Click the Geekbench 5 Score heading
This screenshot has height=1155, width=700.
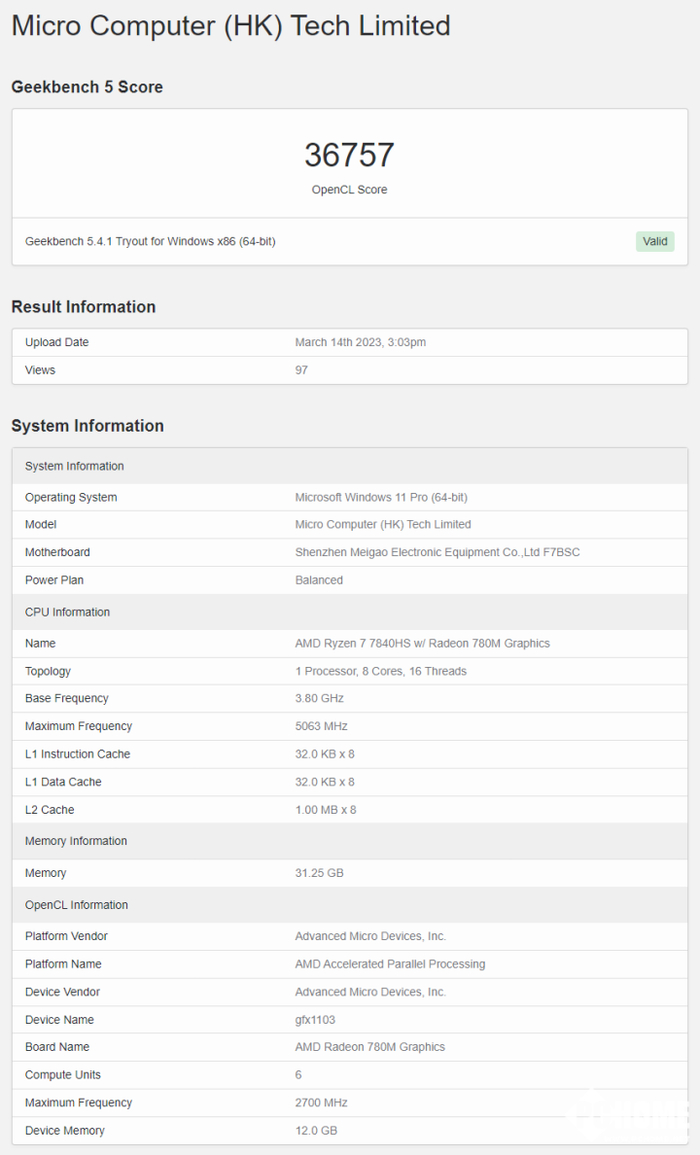click(87, 87)
